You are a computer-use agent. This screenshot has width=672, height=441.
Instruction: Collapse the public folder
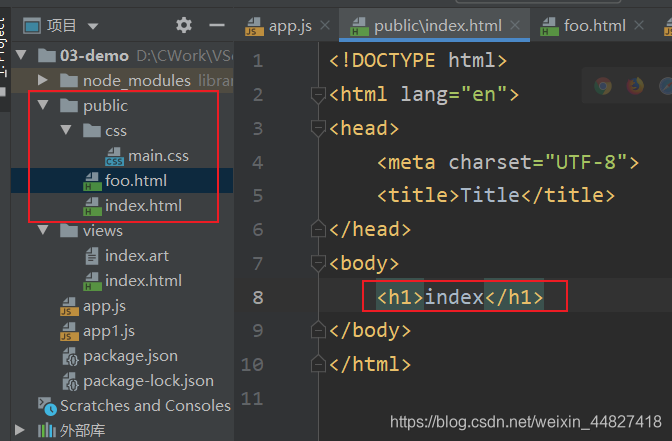(x=43, y=105)
